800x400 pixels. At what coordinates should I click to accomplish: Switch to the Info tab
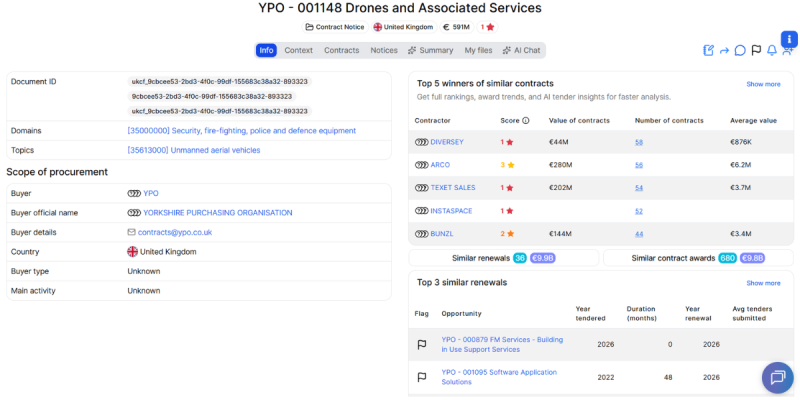pos(266,50)
